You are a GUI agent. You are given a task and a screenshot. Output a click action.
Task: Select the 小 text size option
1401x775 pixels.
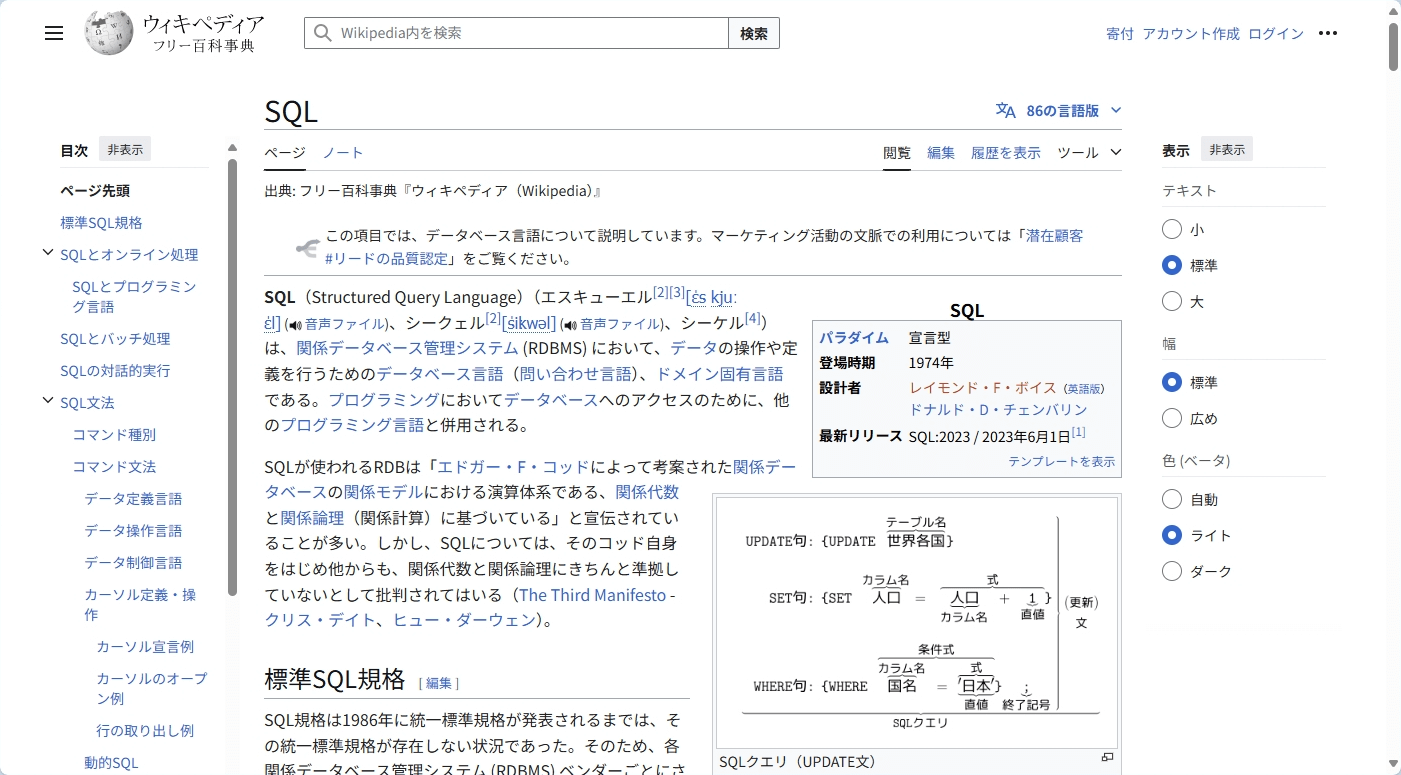click(x=1172, y=229)
